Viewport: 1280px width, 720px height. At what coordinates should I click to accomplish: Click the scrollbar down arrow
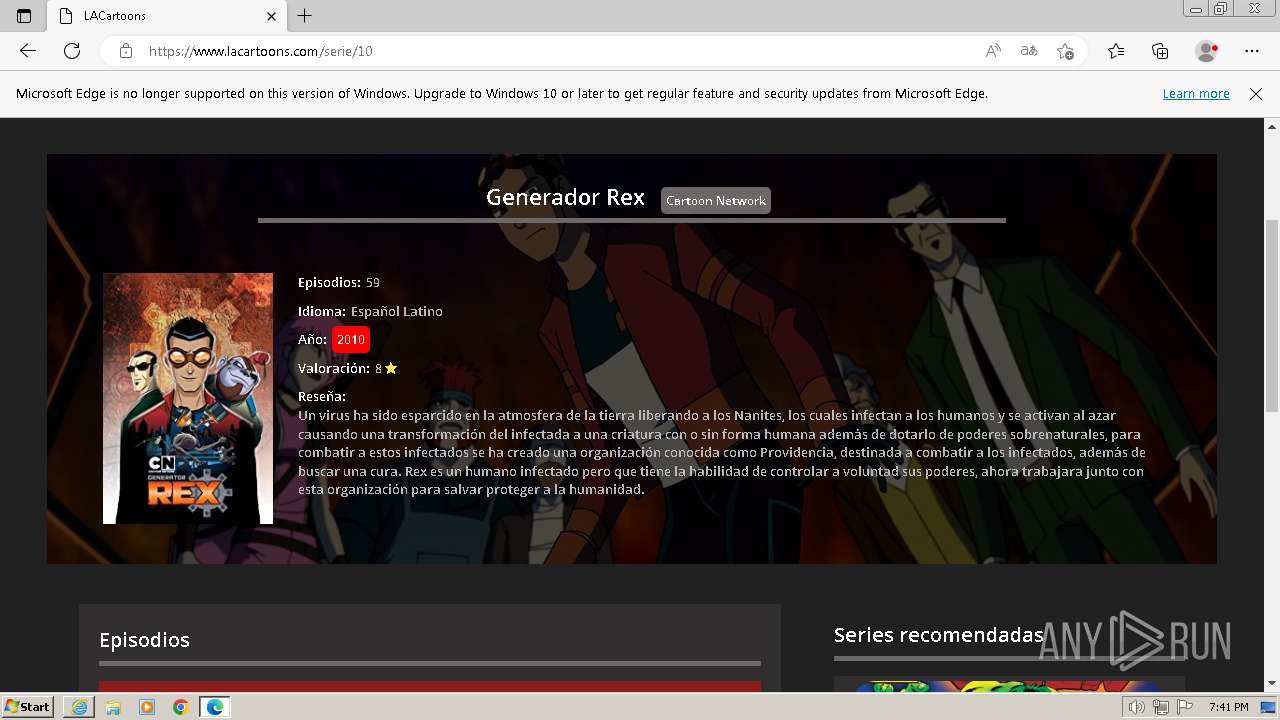tap(1272, 685)
